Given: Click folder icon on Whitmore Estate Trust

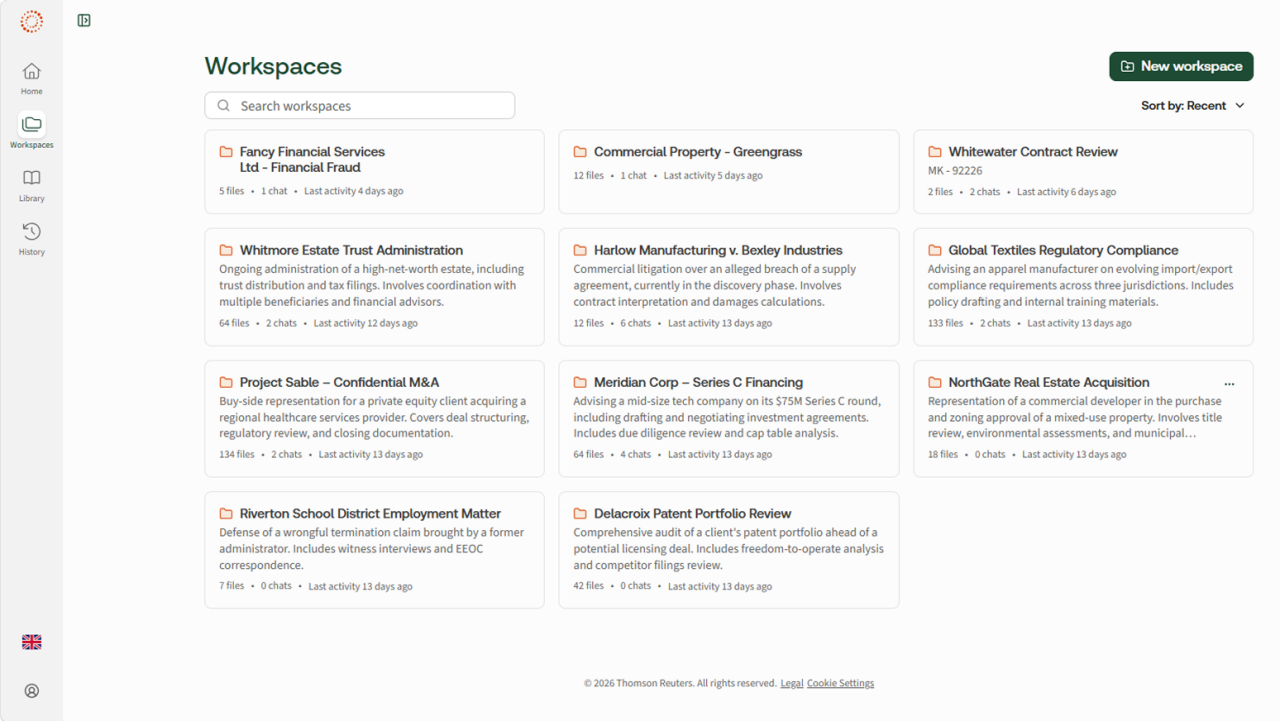Looking at the screenshot, I should pyautogui.click(x=226, y=250).
